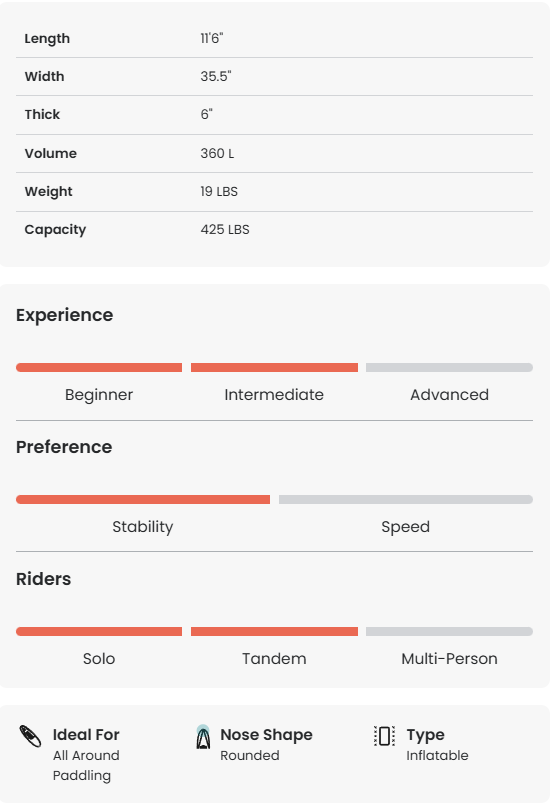Click the gray Speed preference bar
The width and height of the screenshot is (552, 804).
(x=406, y=499)
